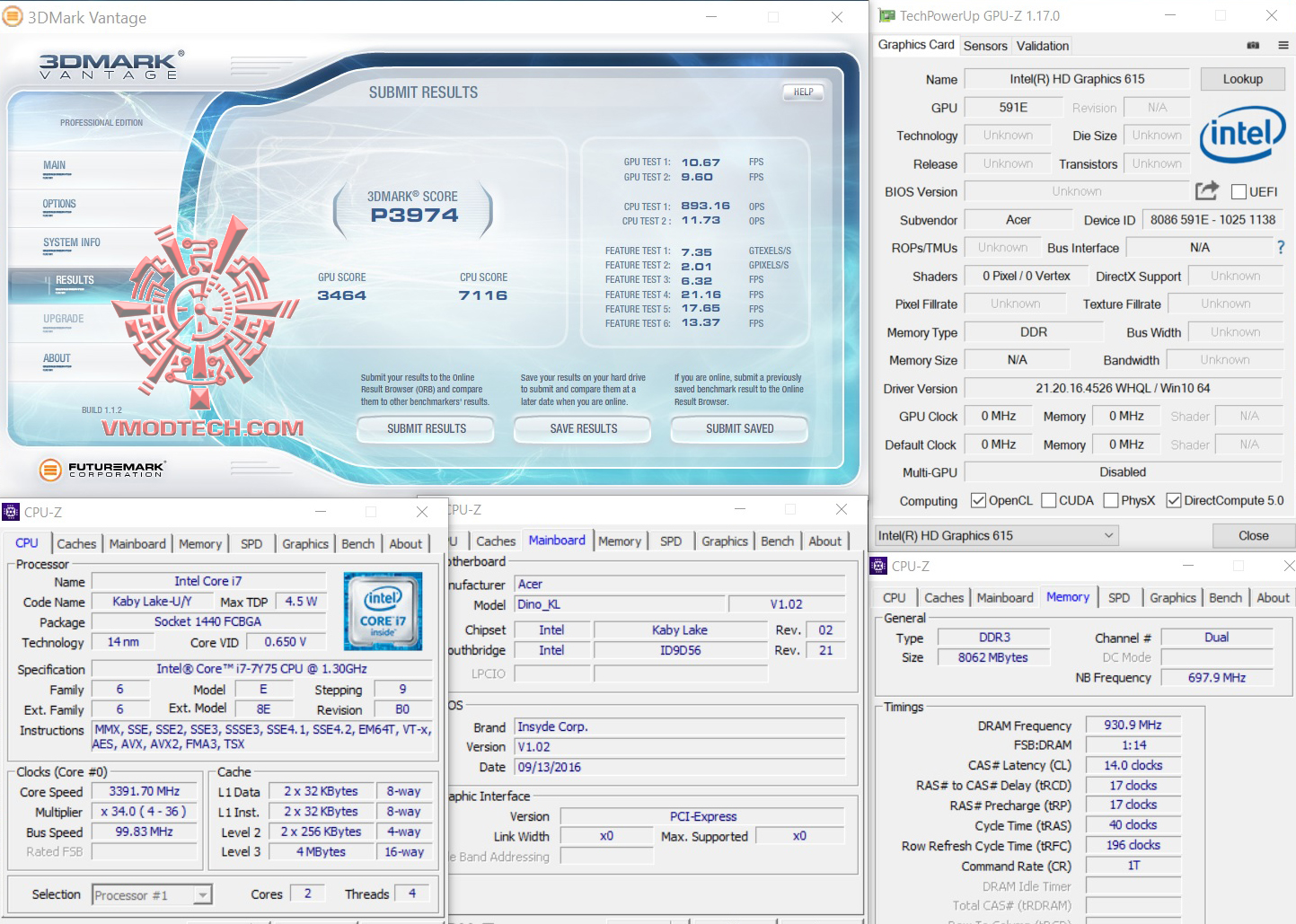This screenshot has height=924, width=1296.
Task: Click the BIOS Brand value Insyde Corp.
Action: pos(680,726)
